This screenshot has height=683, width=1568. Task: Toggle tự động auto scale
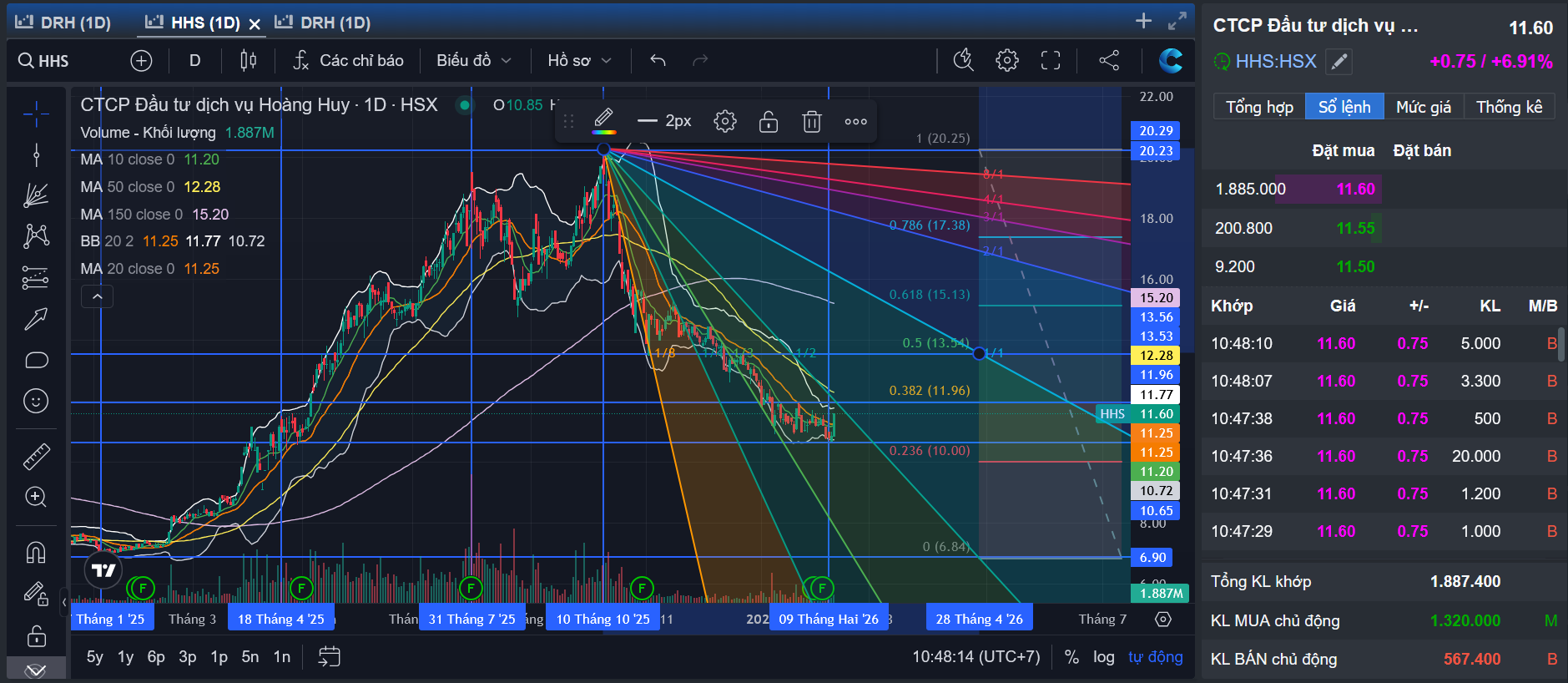click(x=1156, y=657)
